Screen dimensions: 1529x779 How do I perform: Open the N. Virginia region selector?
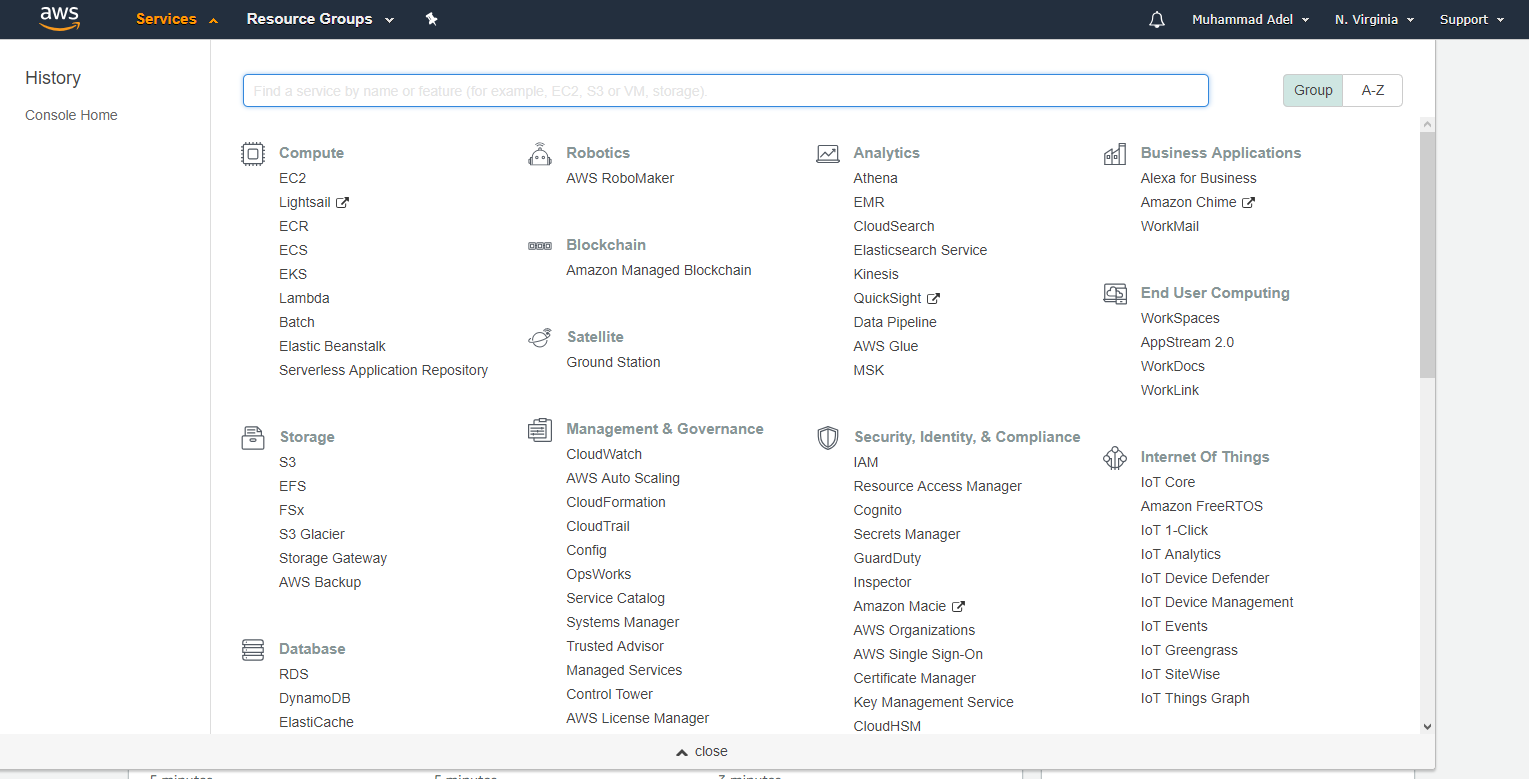click(1375, 20)
